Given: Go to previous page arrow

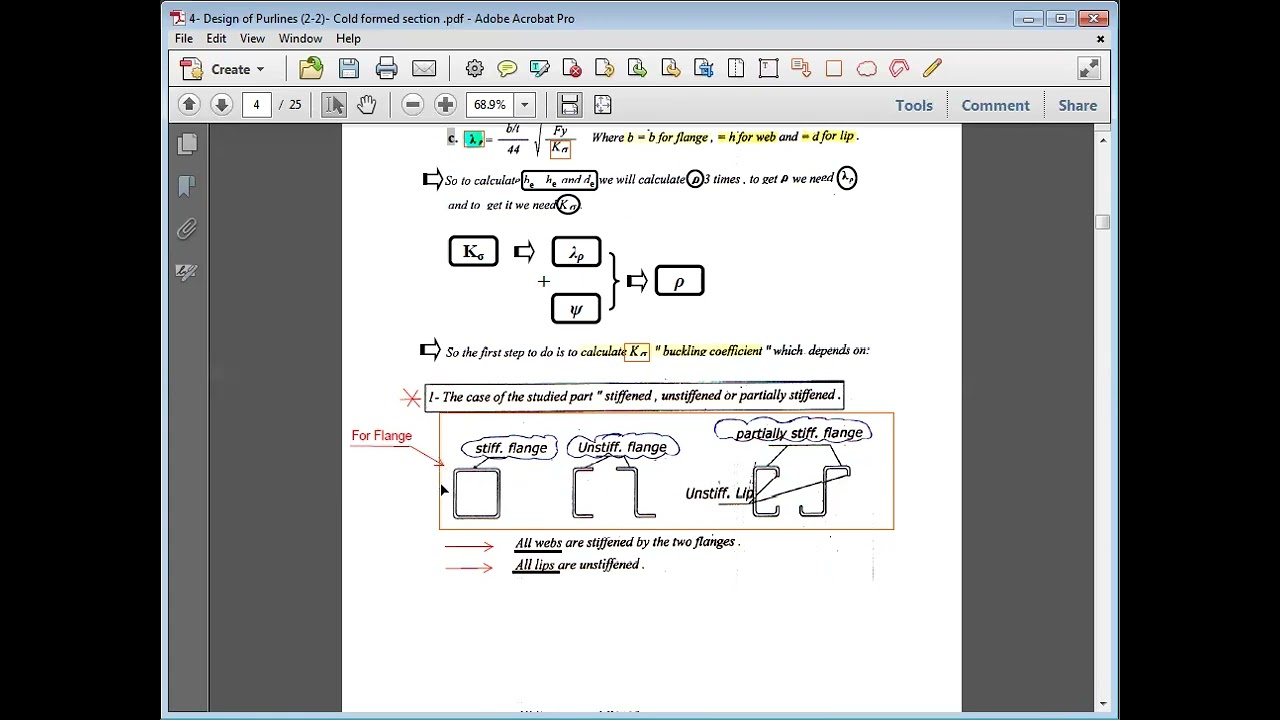Looking at the screenshot, I should click(189, 105).
